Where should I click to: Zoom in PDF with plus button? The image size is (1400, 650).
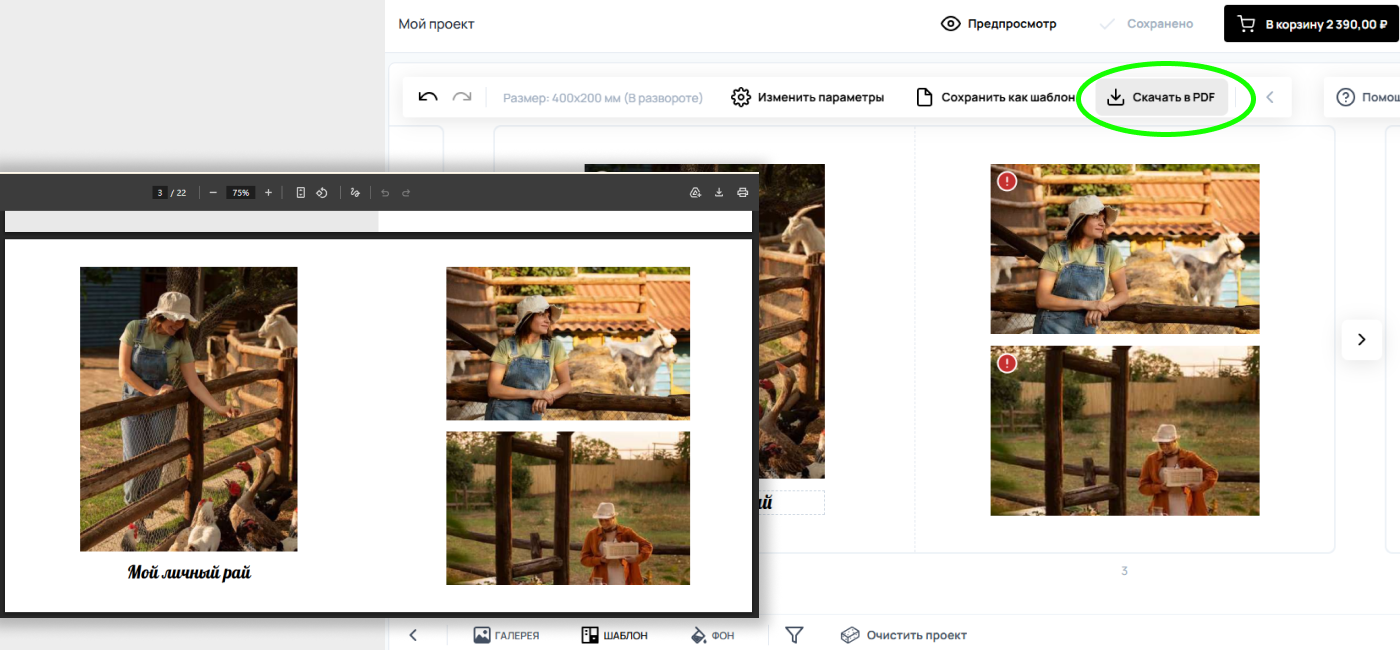click(268, 193)
